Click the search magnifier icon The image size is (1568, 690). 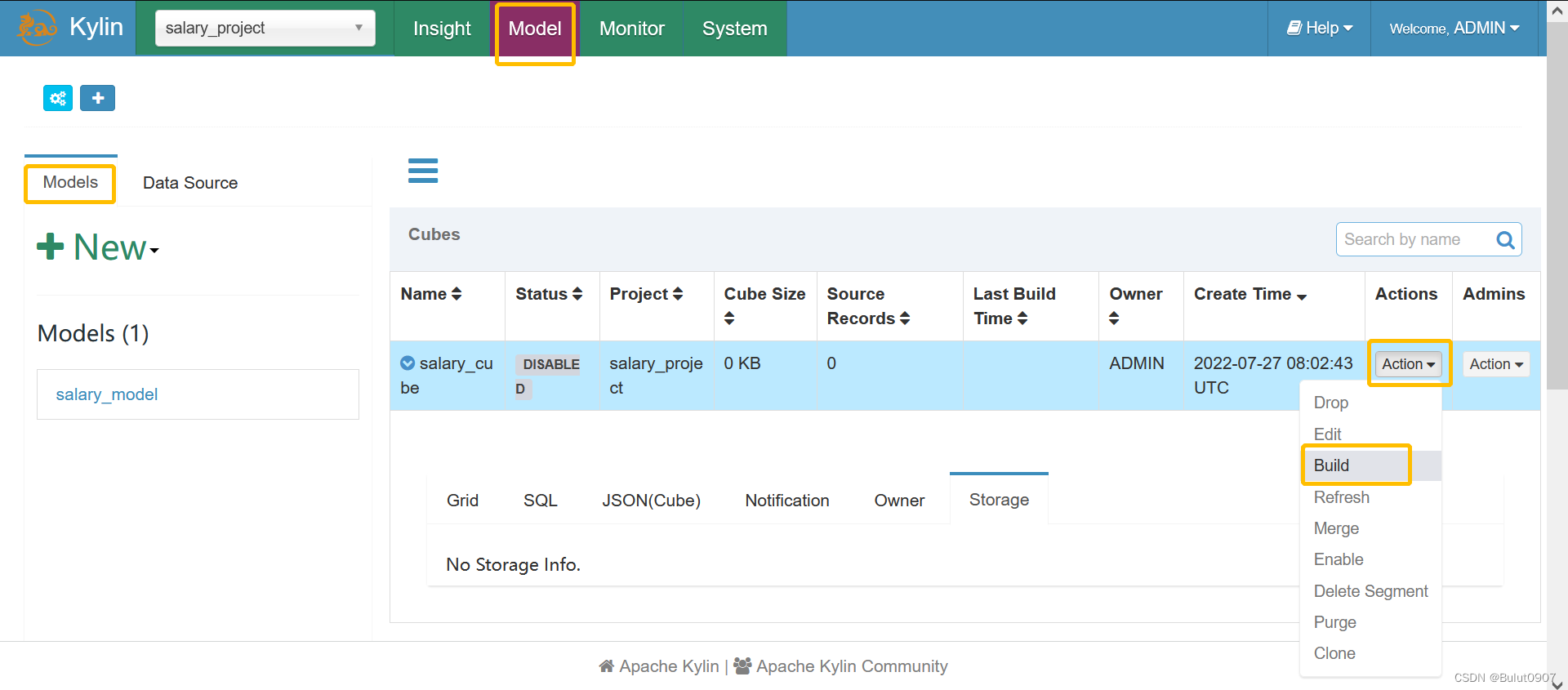(x=1505, y=239)
